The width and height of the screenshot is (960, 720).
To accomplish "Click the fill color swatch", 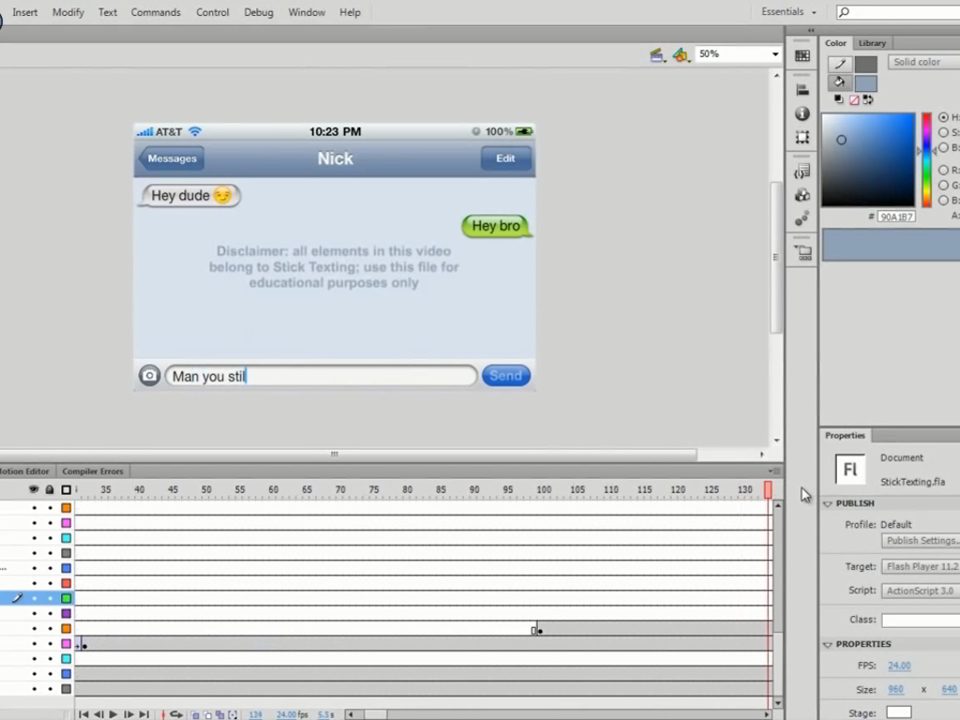I will click(x=866, y=83).
